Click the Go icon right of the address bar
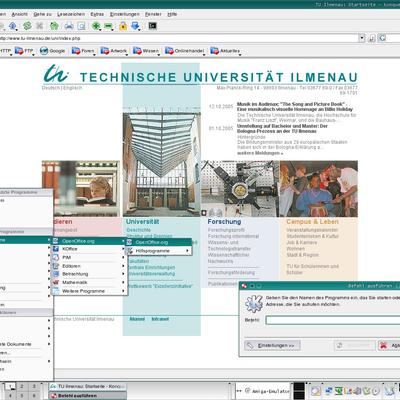Viewport: 400px width, 400px height. click(382, 38)
